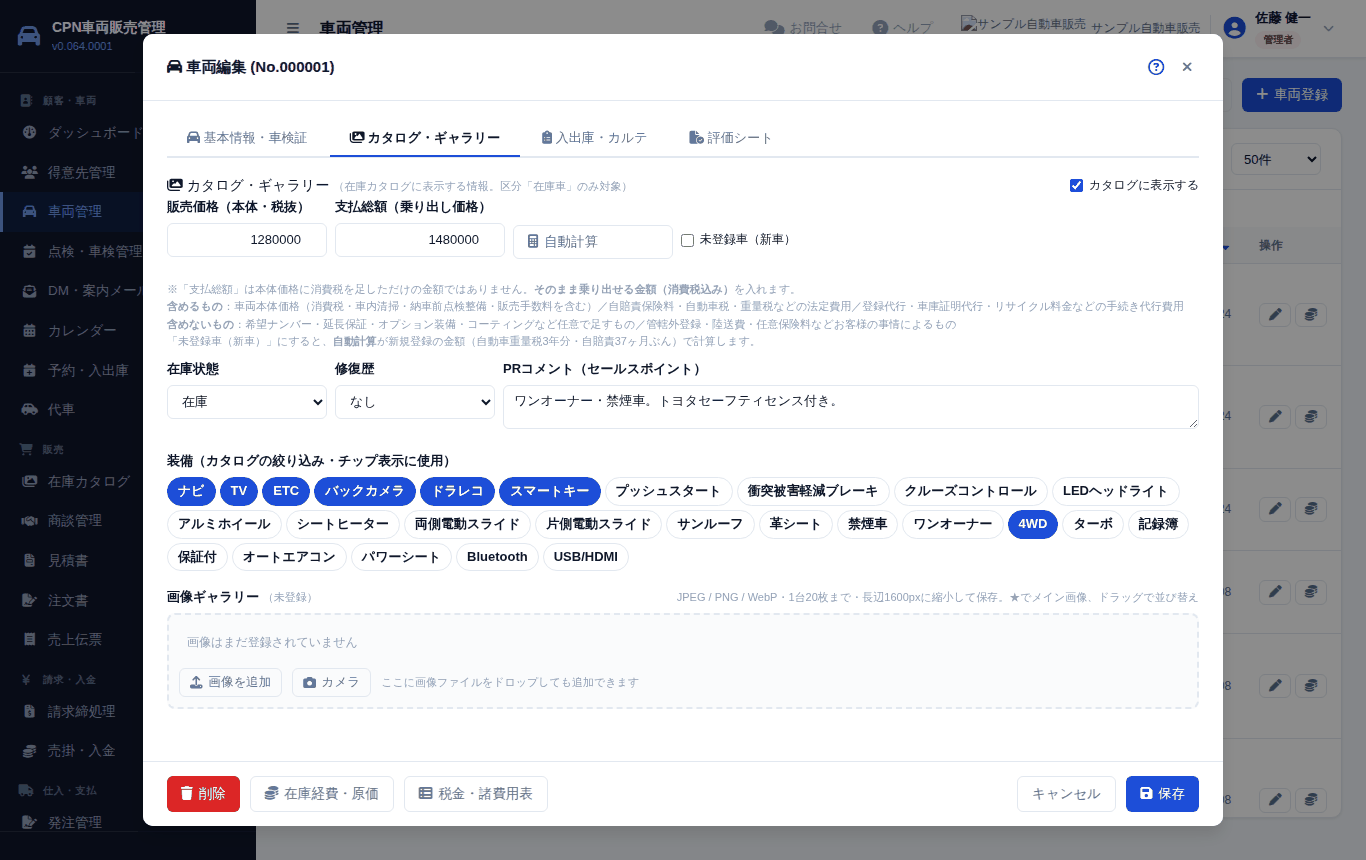Toggle the ナビ equipment chip

click(191, 491)
